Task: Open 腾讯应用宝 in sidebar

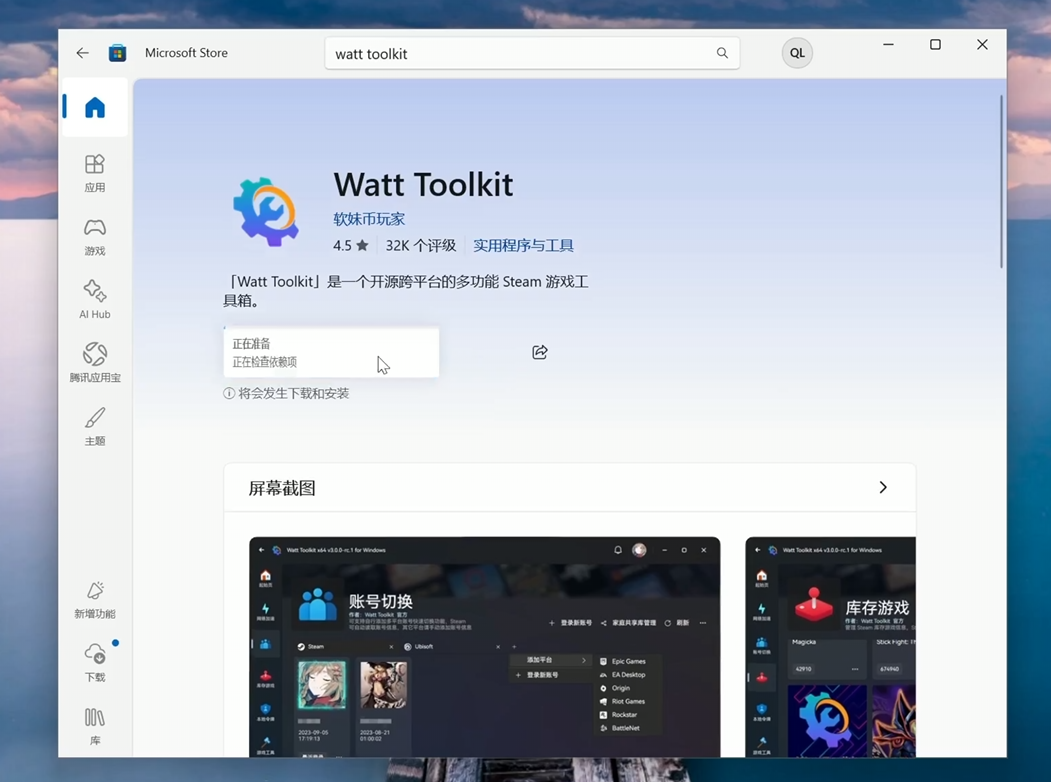Action: [x=95, y=362]
